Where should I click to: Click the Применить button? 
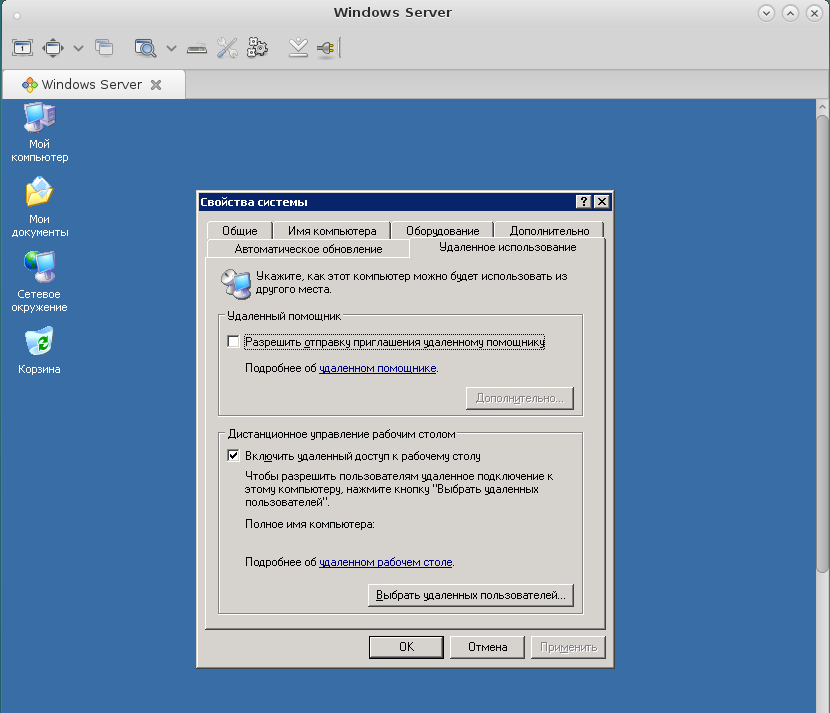click(569, 647)
